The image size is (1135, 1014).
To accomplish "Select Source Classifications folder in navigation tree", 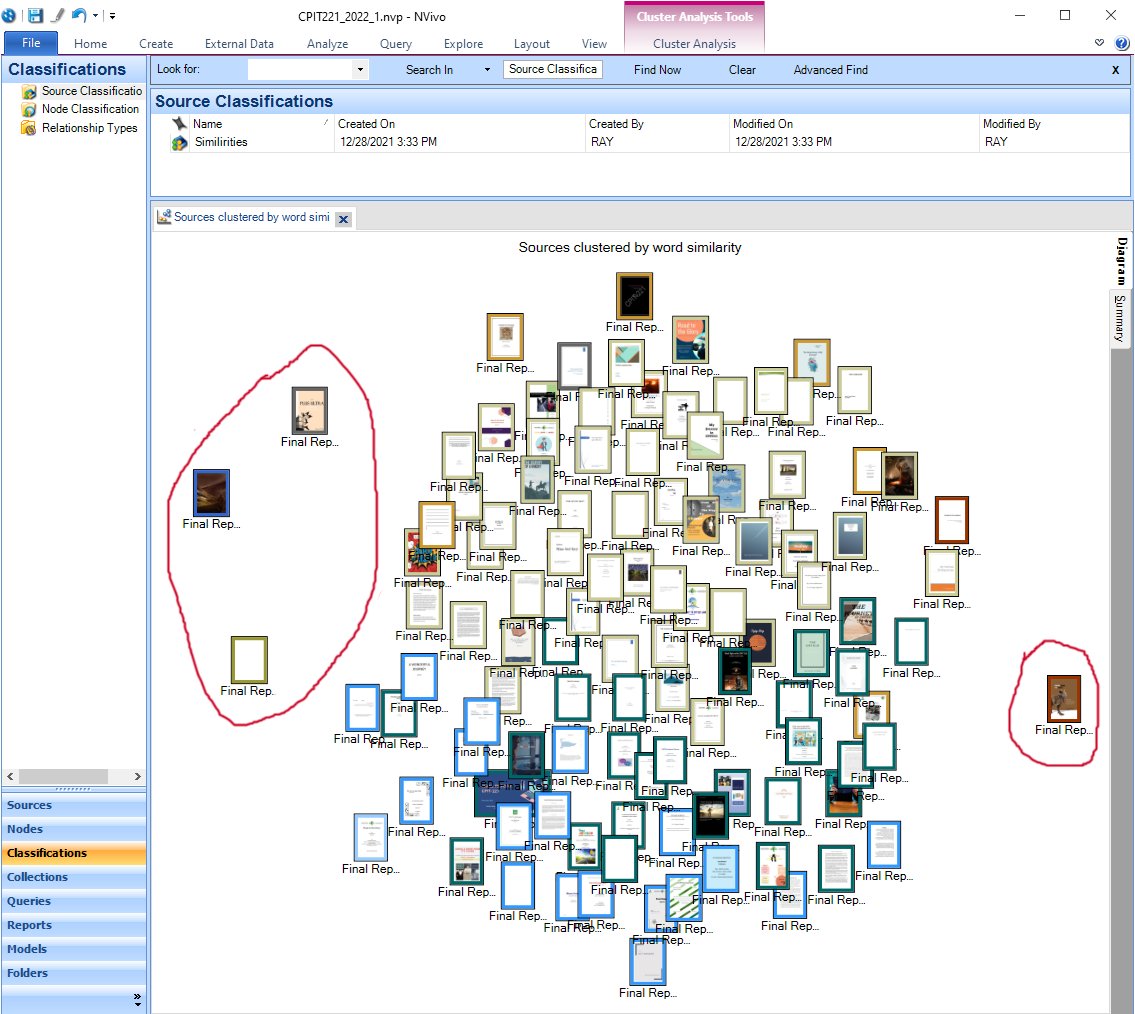I will pyautogui.click(x=91, y=90).
